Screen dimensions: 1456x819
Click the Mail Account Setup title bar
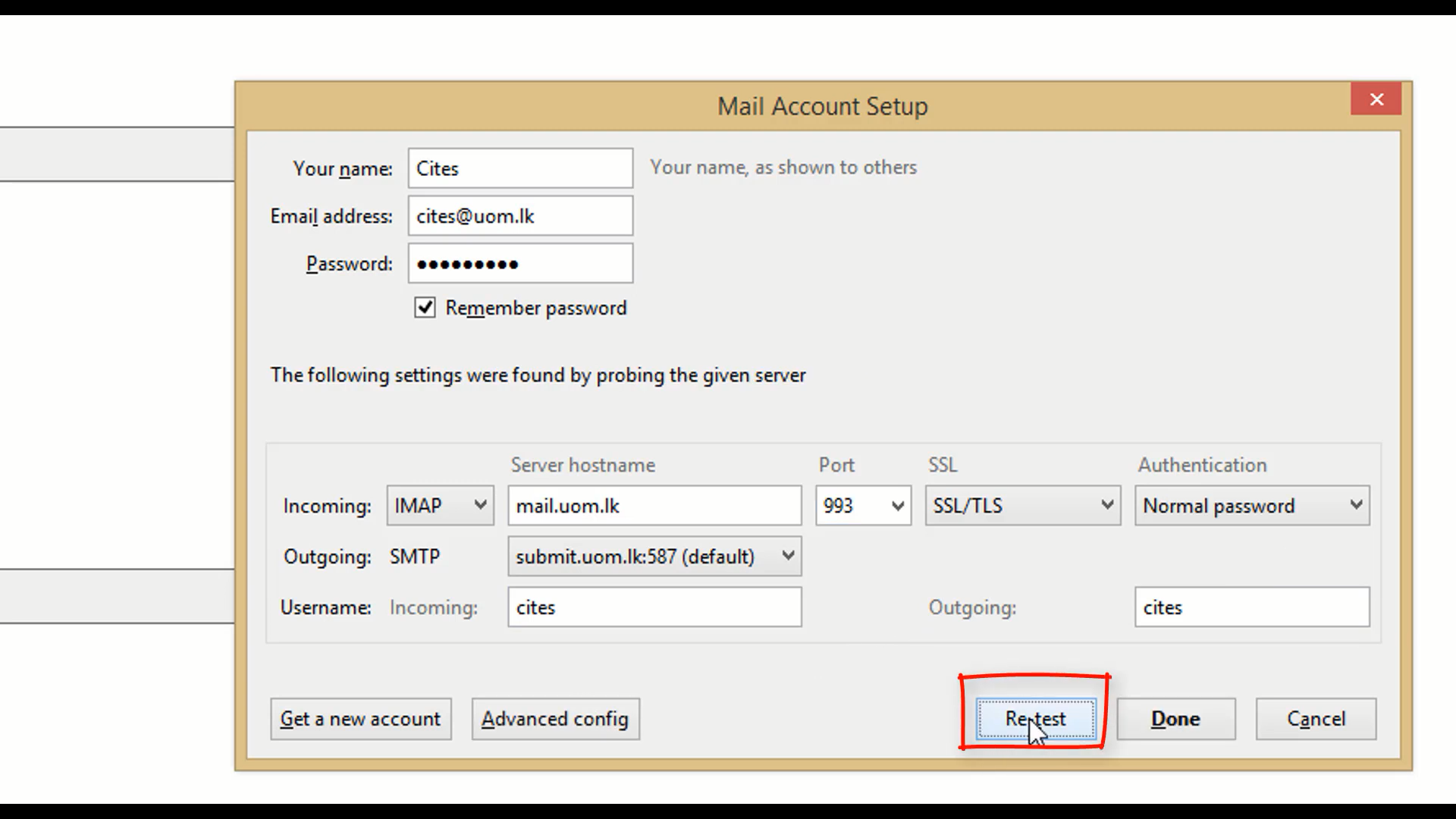(x=822, y=106)
